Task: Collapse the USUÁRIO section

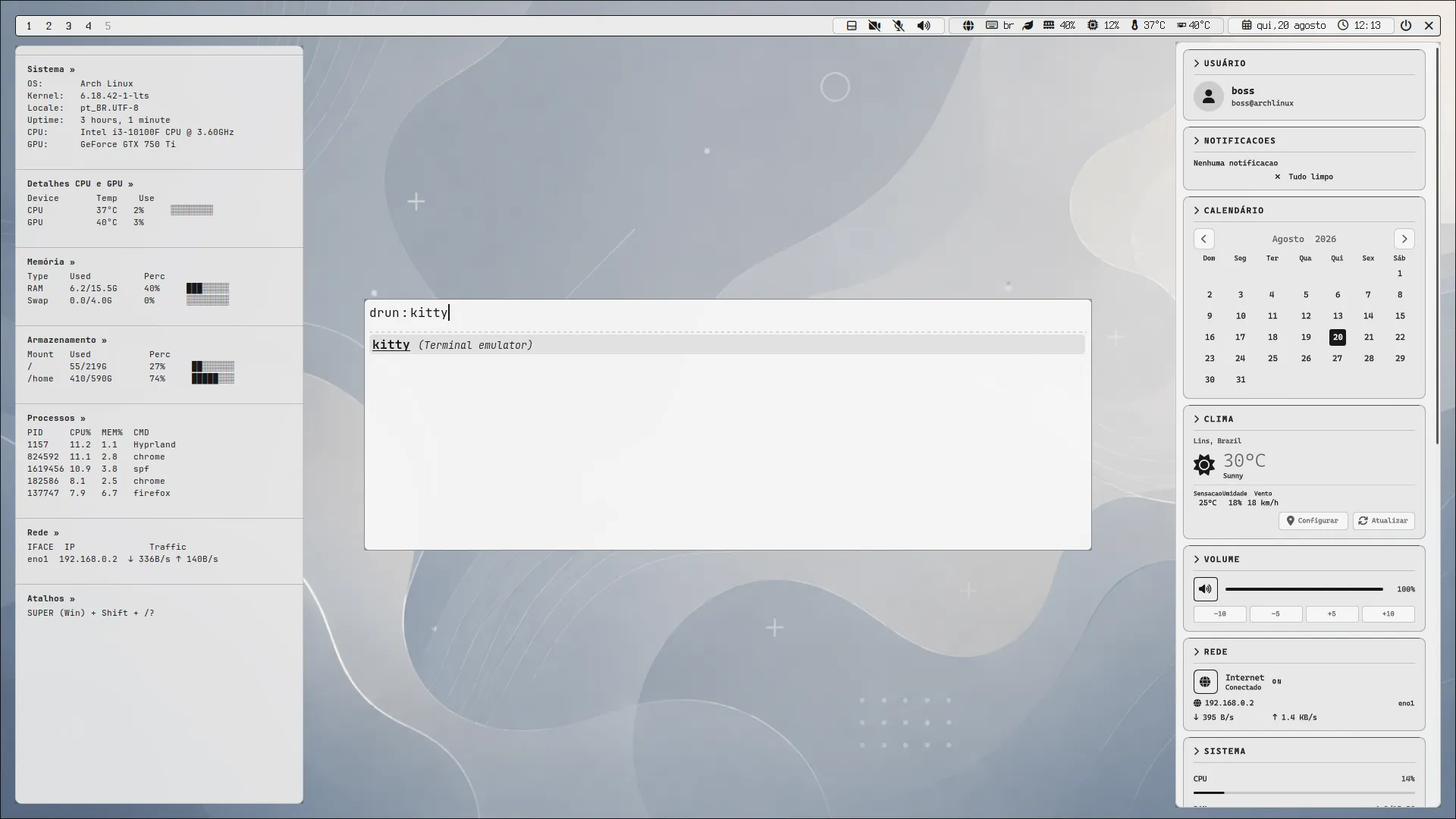Action: [x=1197, y=64]
